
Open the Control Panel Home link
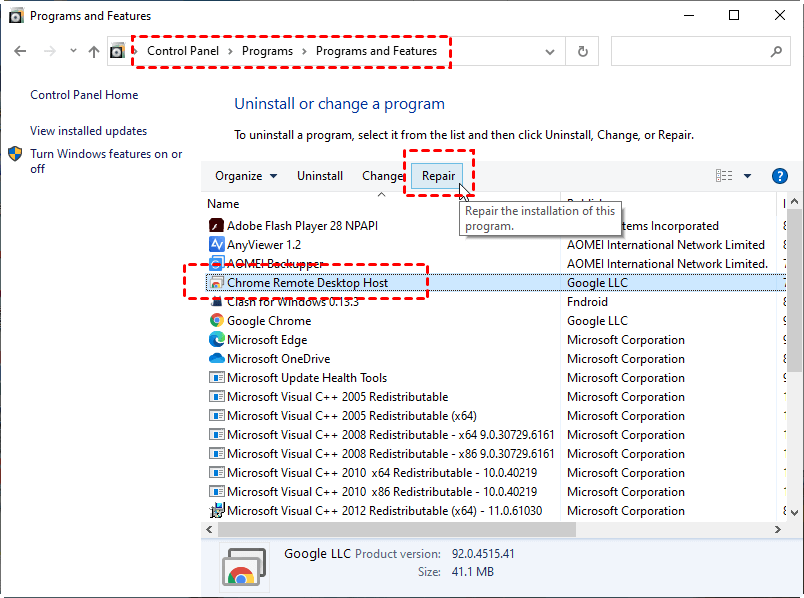click(x=84, y=95)
